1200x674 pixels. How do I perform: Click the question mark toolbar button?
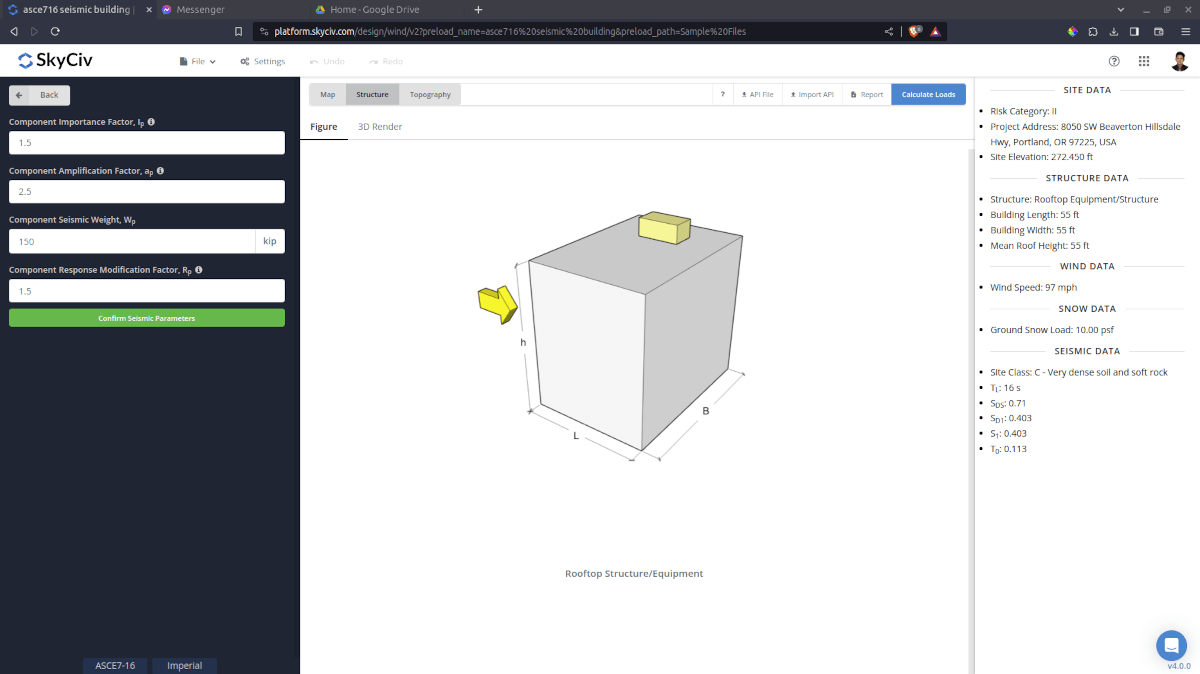pos(722,95)
